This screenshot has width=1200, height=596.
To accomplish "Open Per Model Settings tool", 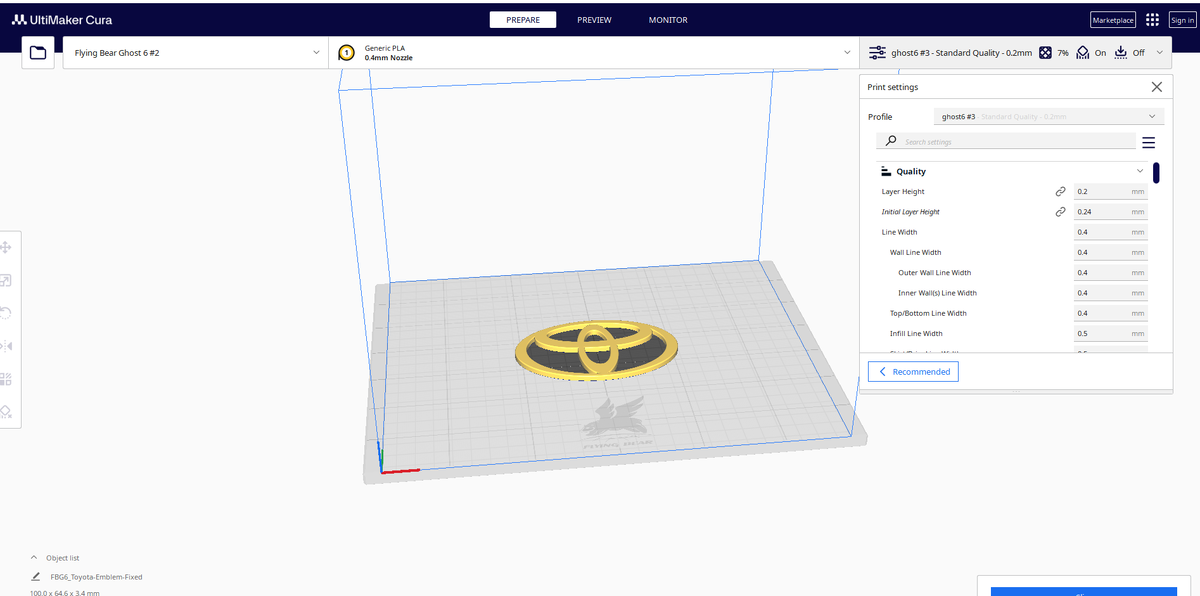I will [x=5, y=379].
